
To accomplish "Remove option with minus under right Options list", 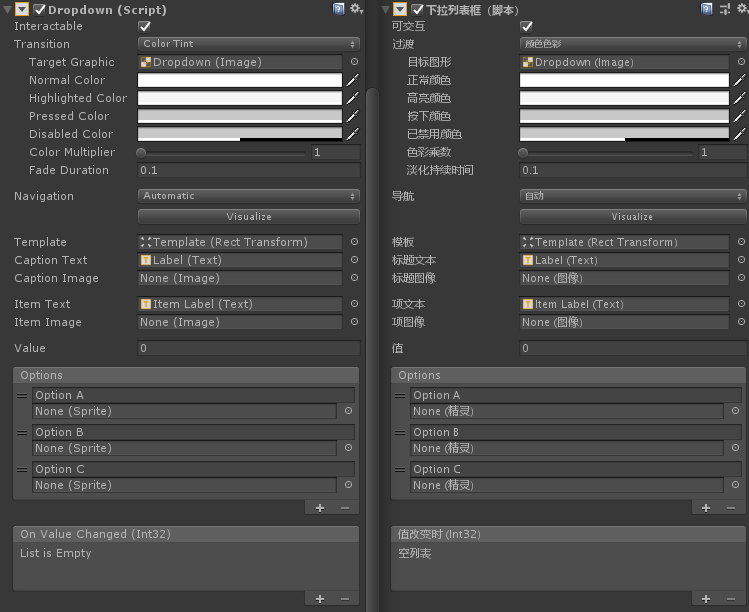I will coord(731,508).
